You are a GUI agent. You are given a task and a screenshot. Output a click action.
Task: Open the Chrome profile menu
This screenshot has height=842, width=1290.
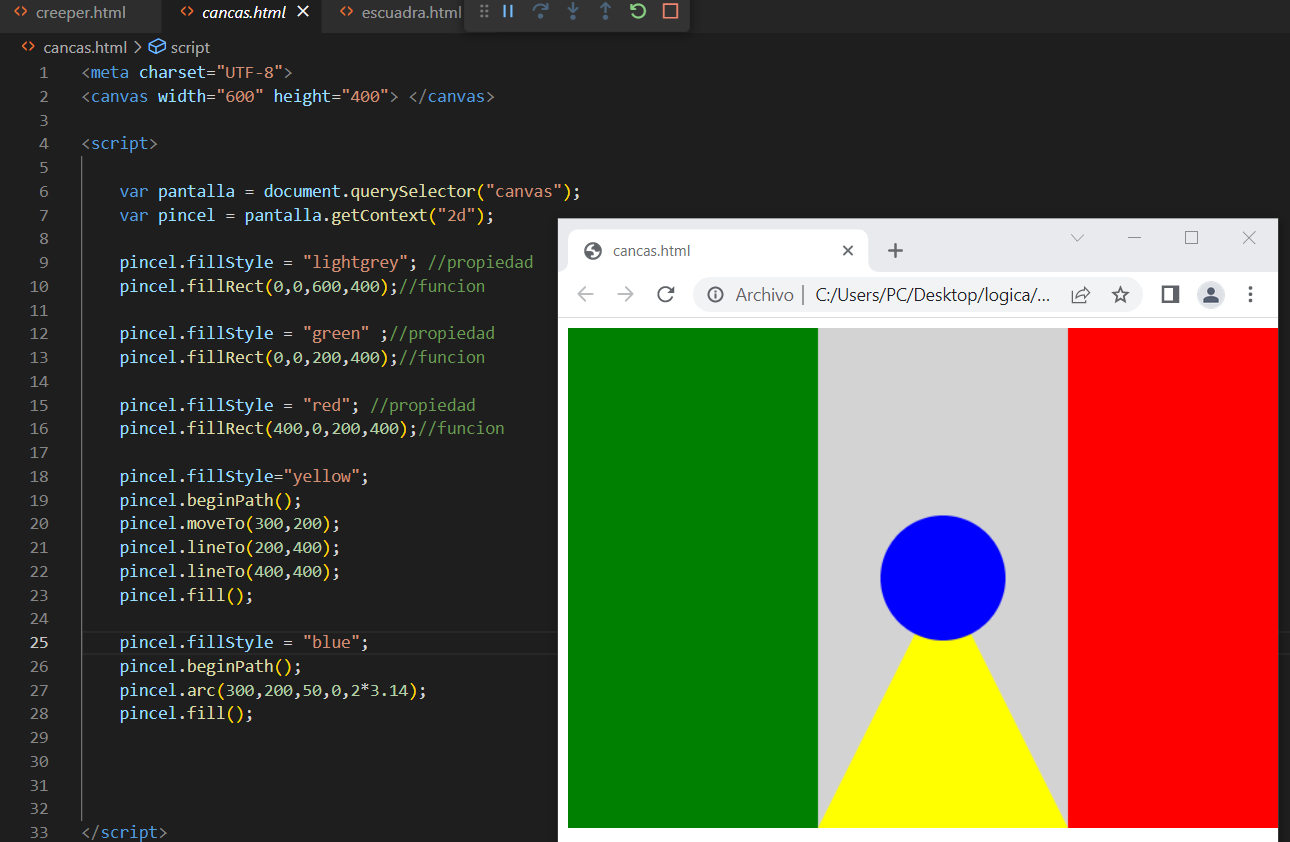point(1211,294)
